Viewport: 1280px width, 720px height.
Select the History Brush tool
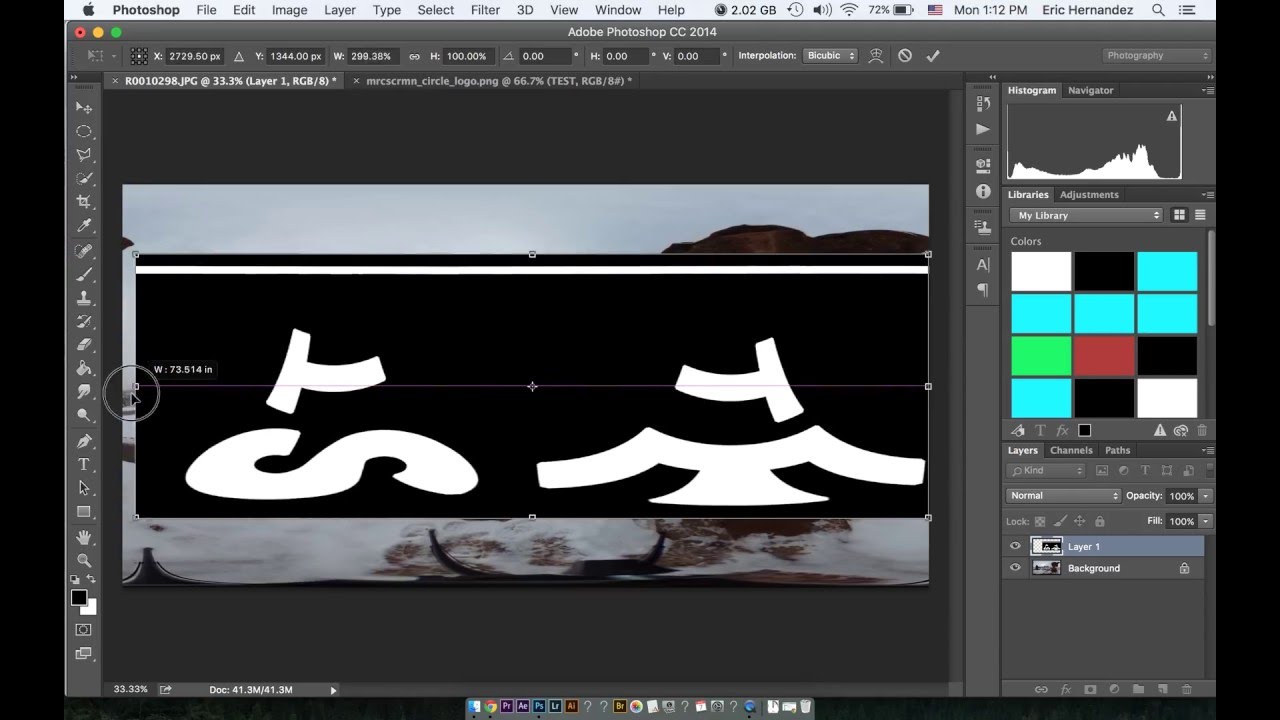84,321
